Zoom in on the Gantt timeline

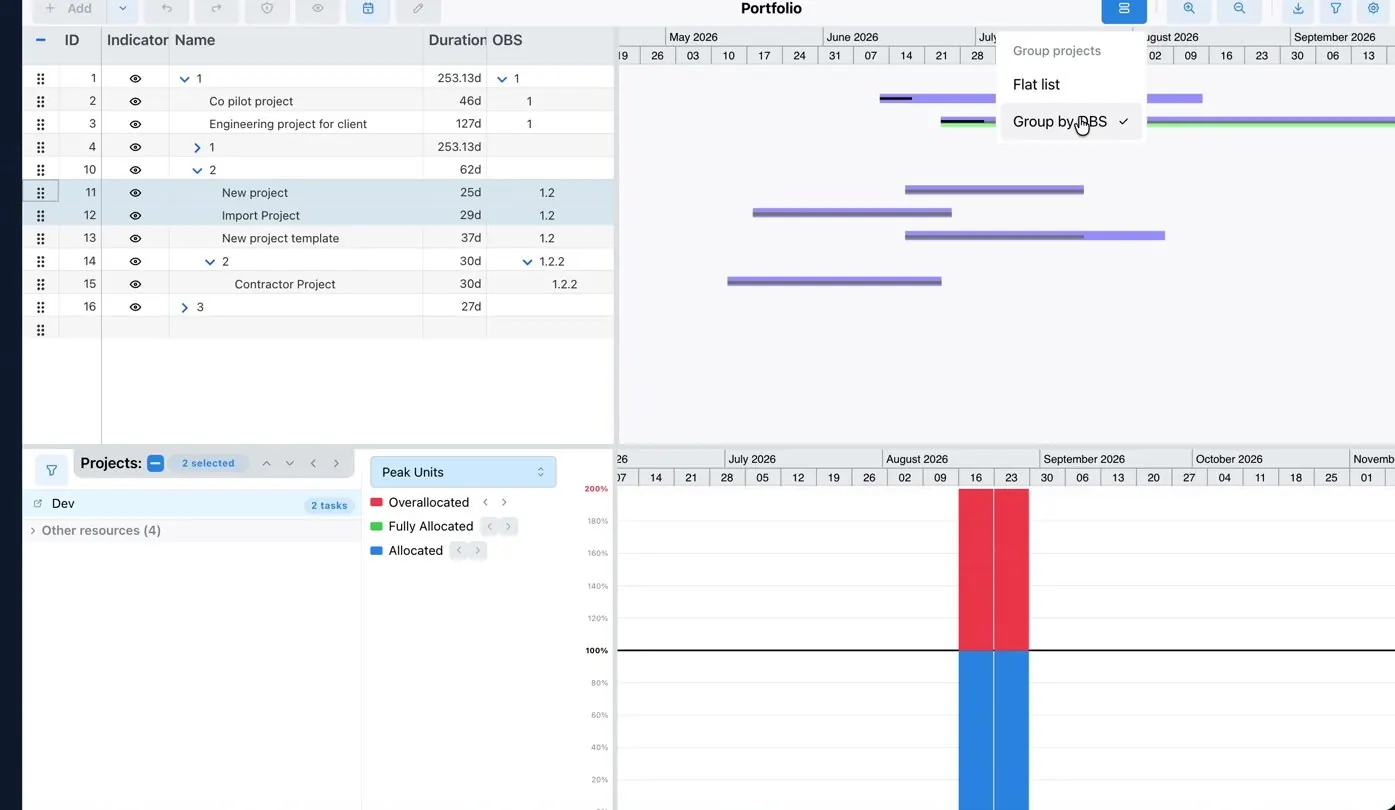pos(1189,9)
